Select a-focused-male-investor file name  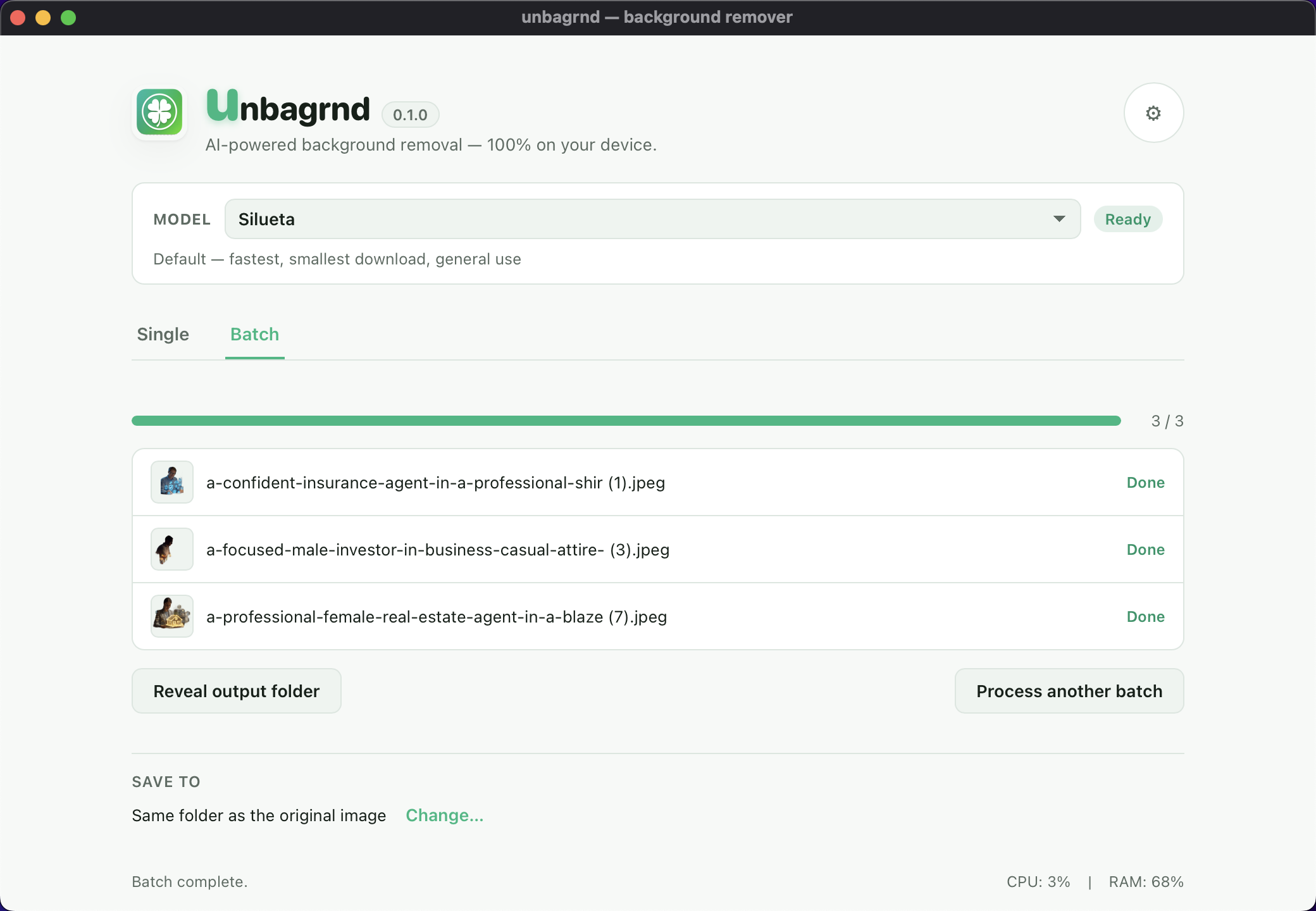tap(438, 550)
